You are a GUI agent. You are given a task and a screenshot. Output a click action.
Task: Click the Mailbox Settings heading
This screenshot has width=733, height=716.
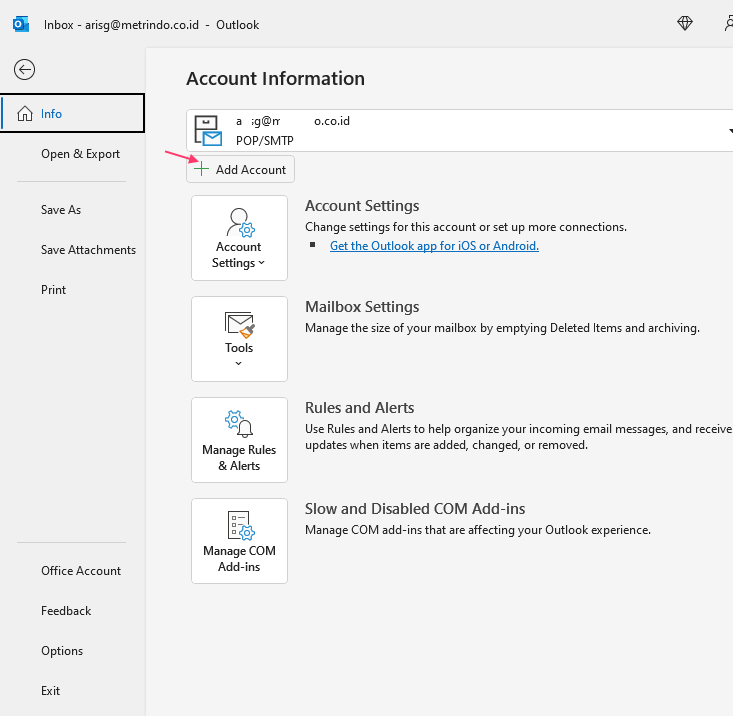pyautogui.click(x=362, y=307)
